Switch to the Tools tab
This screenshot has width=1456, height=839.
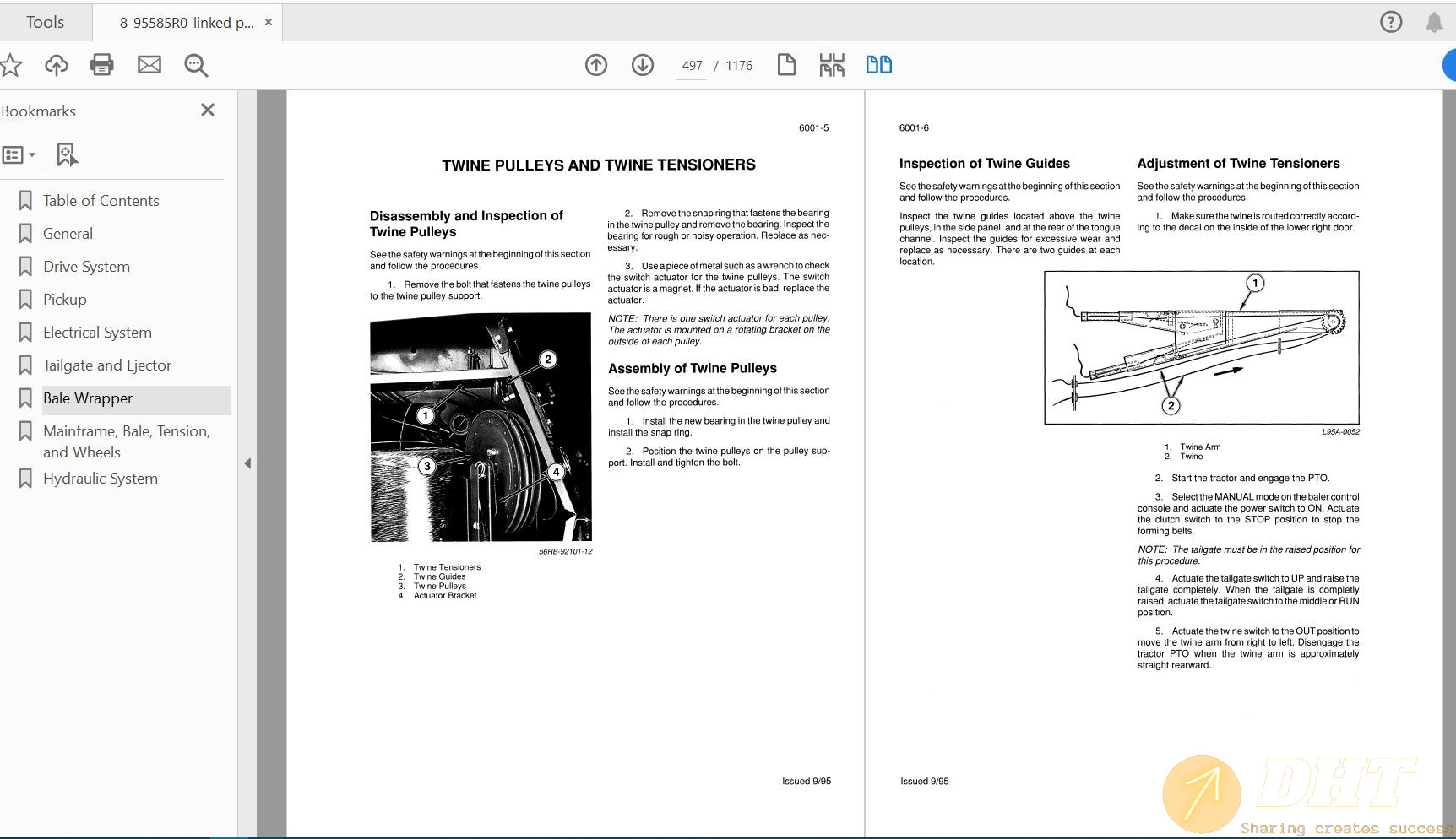(45, 23)
